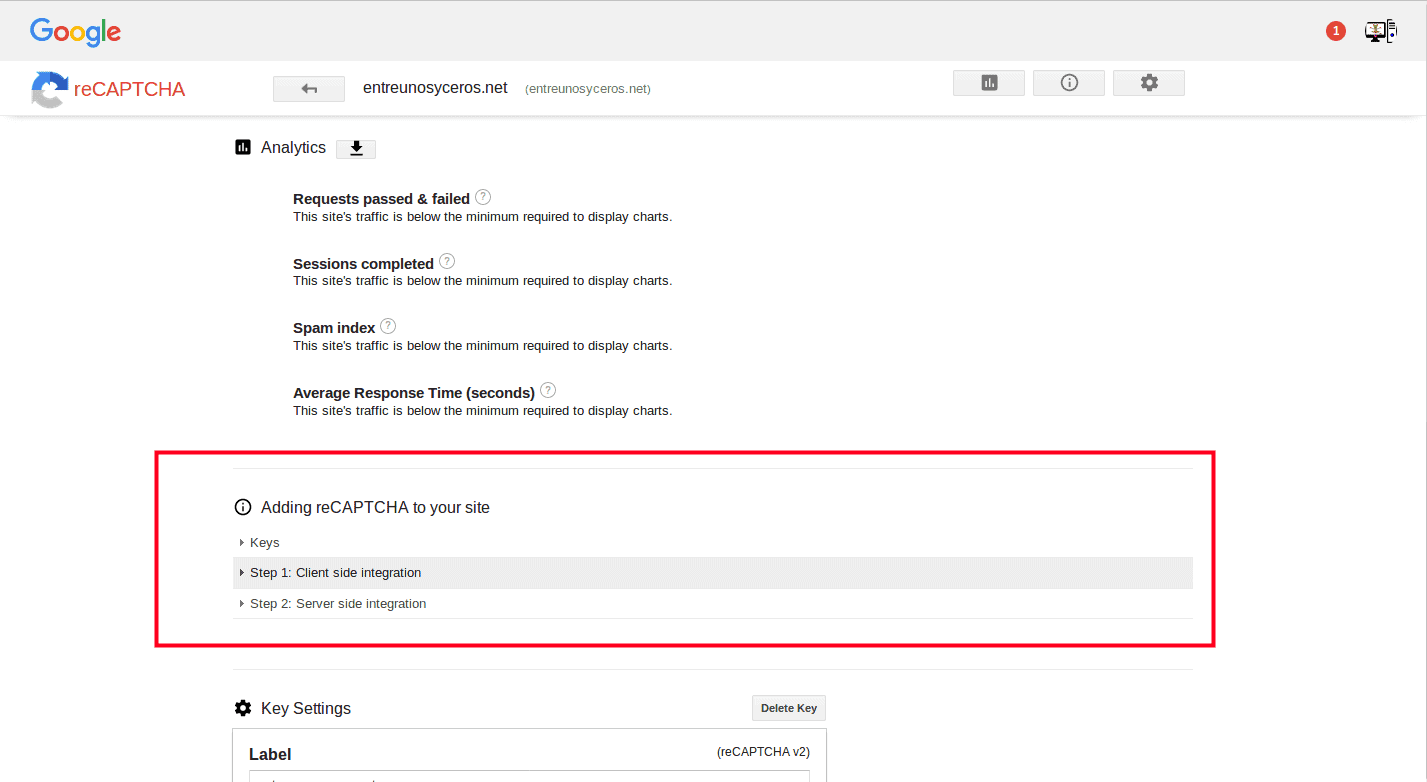Click the back arrow button
Screen dimensions: 1427x782
click(309, 89)
